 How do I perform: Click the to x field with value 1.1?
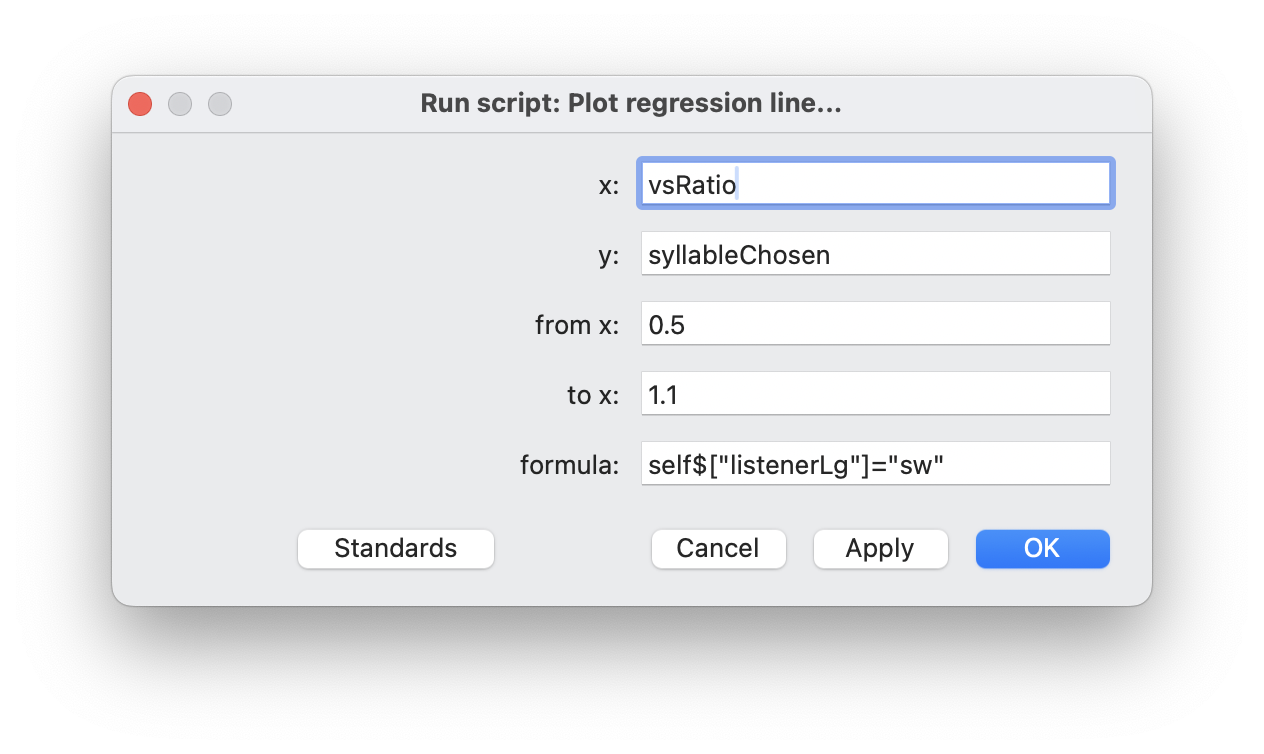click(x=874, y=393)
